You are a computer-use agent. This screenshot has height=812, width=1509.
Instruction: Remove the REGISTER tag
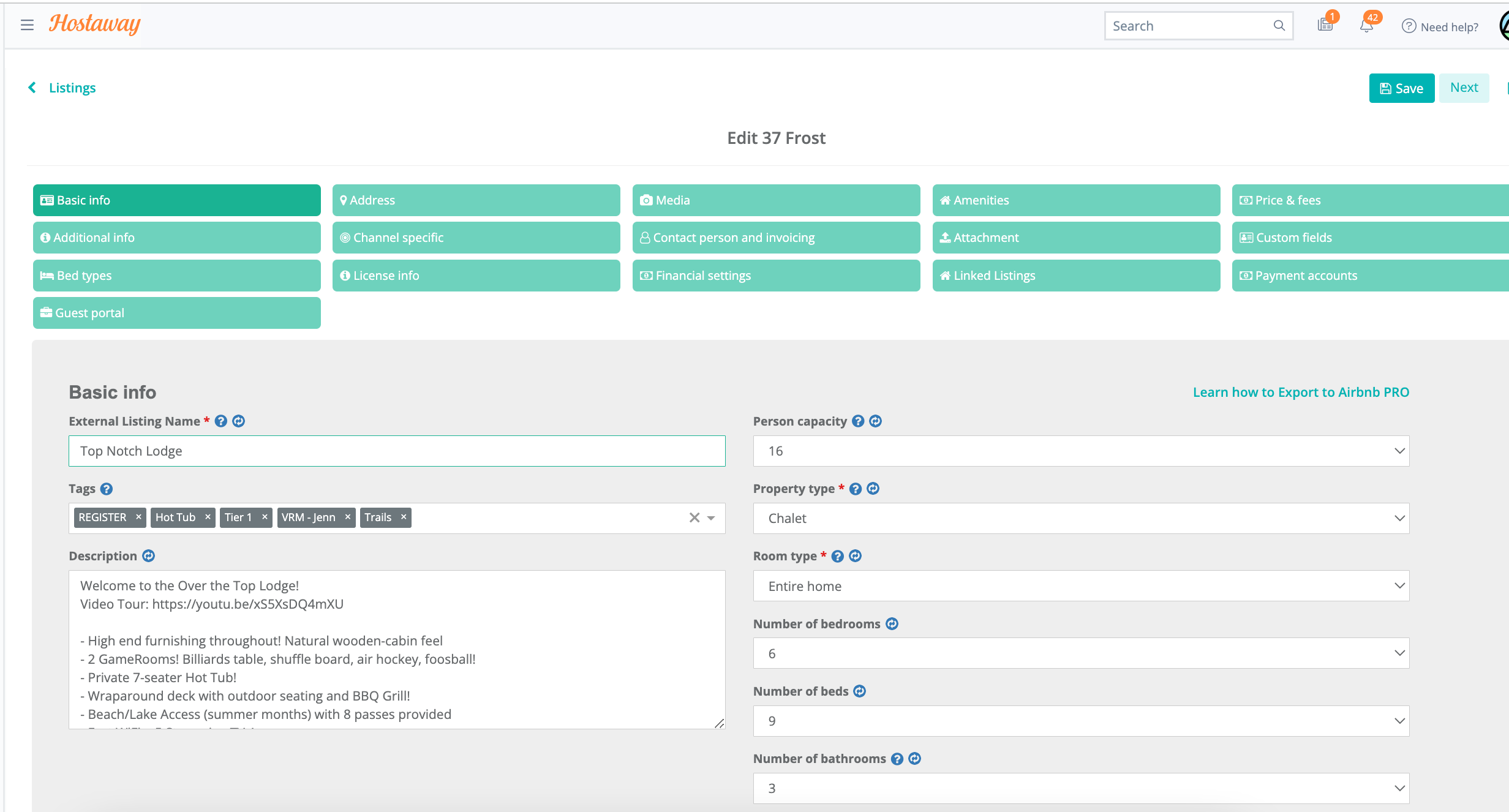point(138,517)
